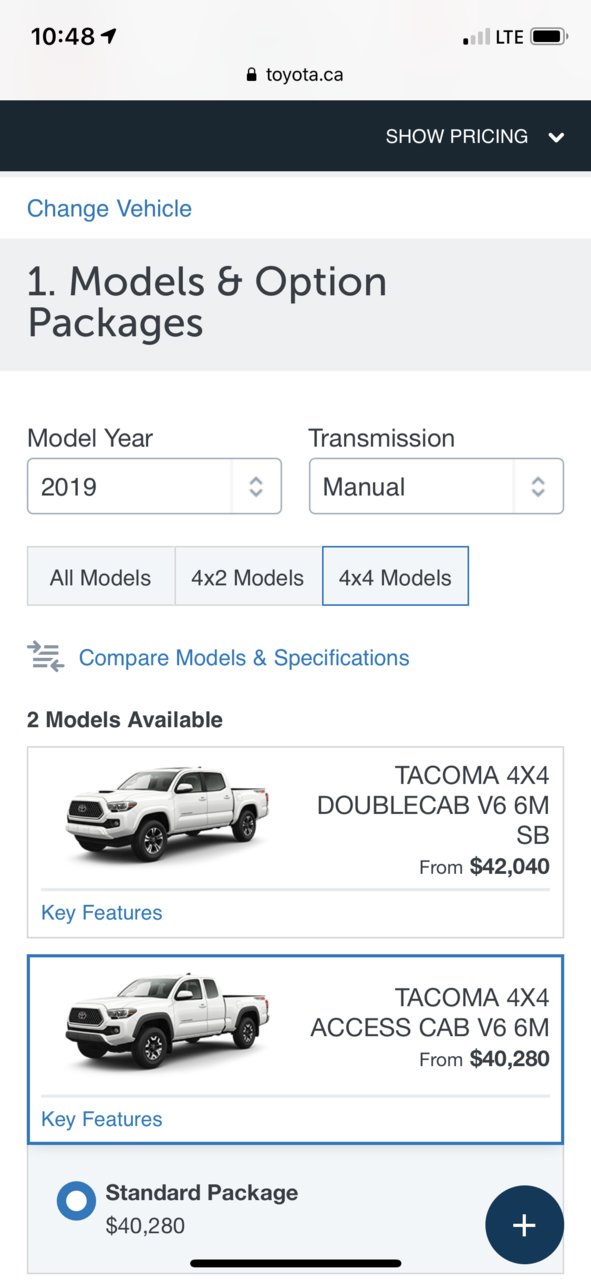Image resolution: width=591 pixels, height=1280 pixels.
Task: Open the Transmission Manual dropdown
Action: point(436,486)
